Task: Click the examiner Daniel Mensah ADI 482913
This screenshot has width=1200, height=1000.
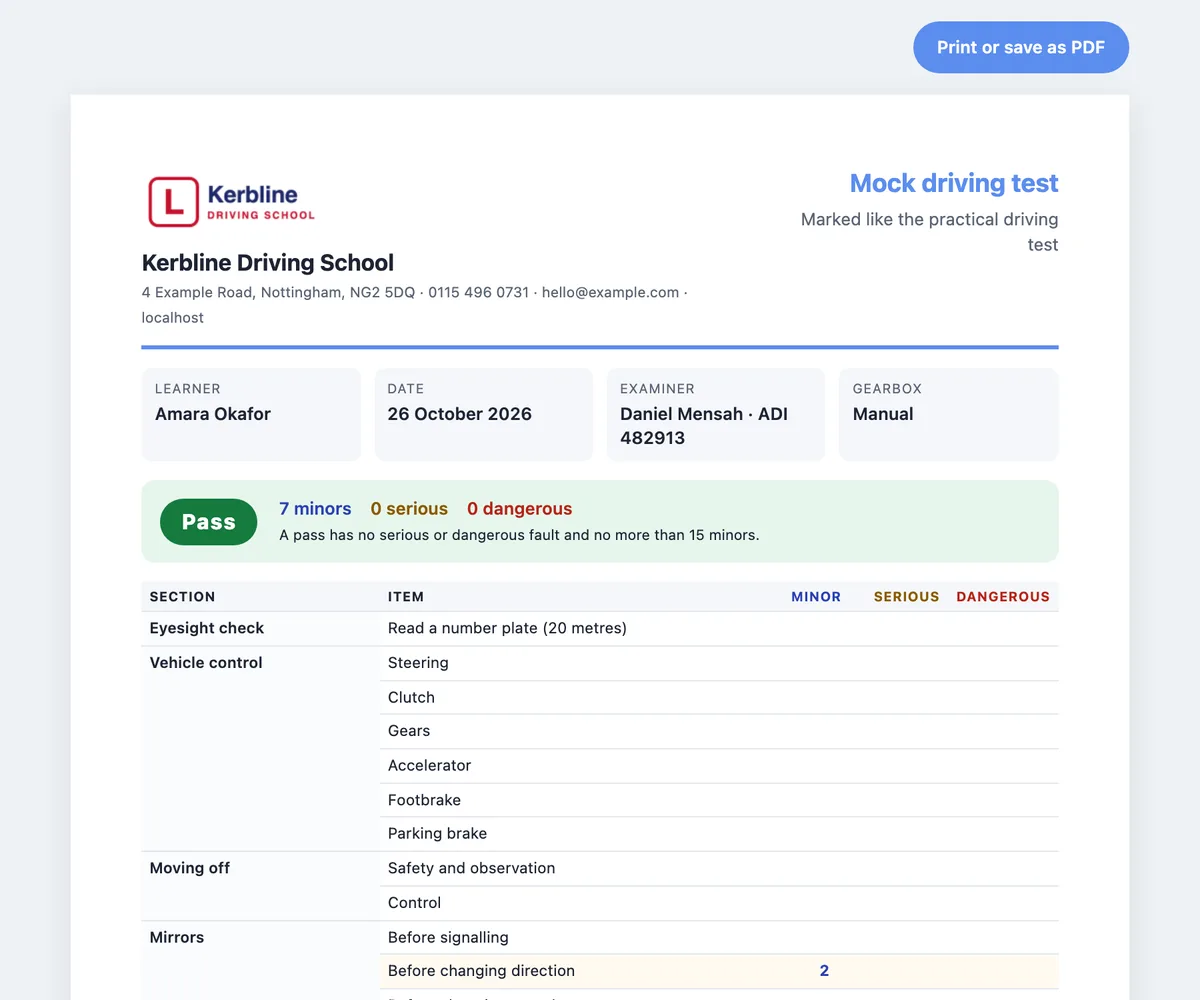Action: pyautogui.click(x=704, y=426)
